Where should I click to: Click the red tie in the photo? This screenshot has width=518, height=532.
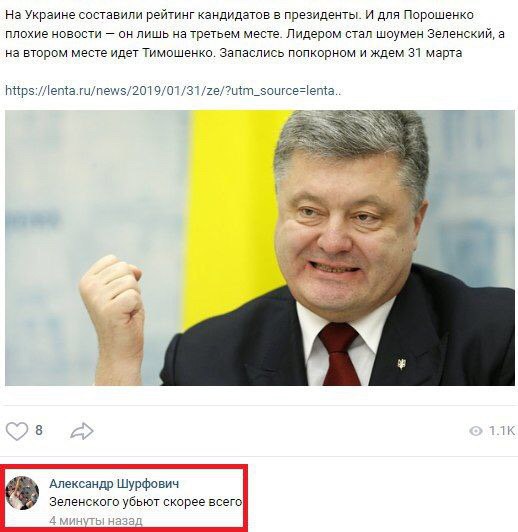pyautogui.click(x=339, y=355)
